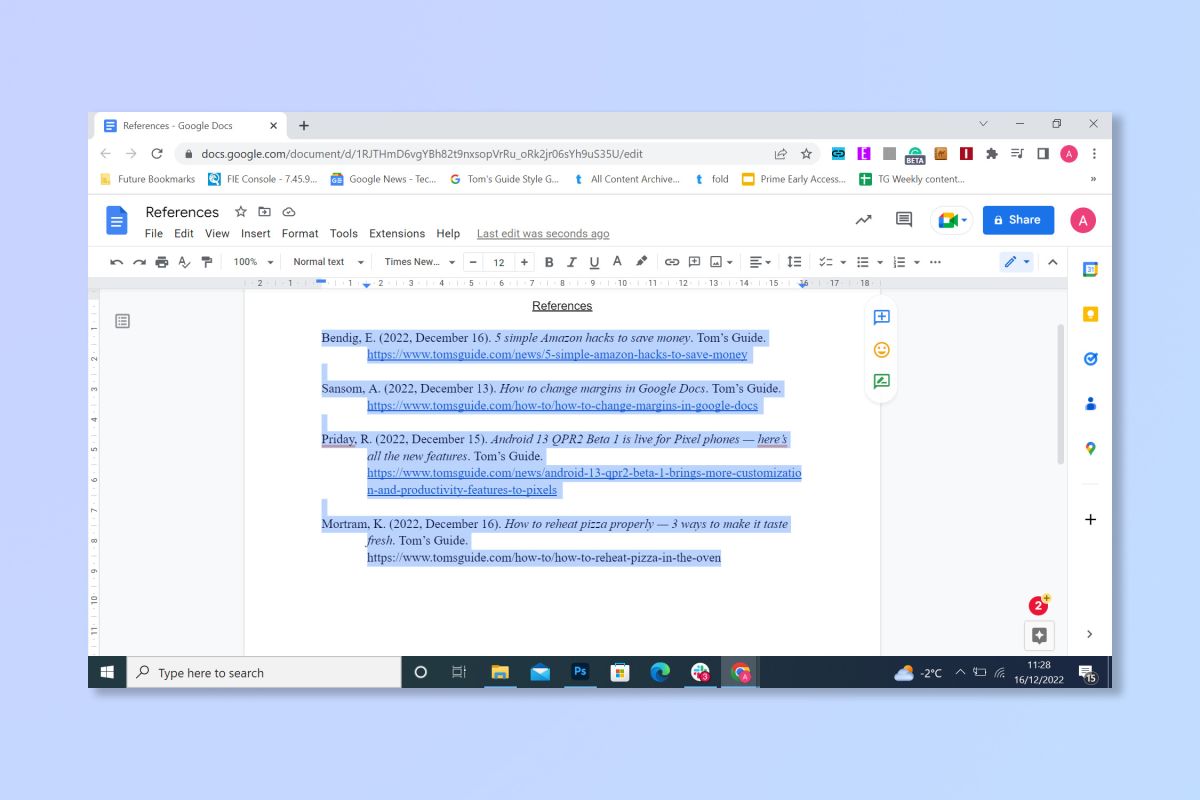This screenshot has width=1200, height=800.
Task: Open the Normal text style dropdown
Action: [328, 262]
